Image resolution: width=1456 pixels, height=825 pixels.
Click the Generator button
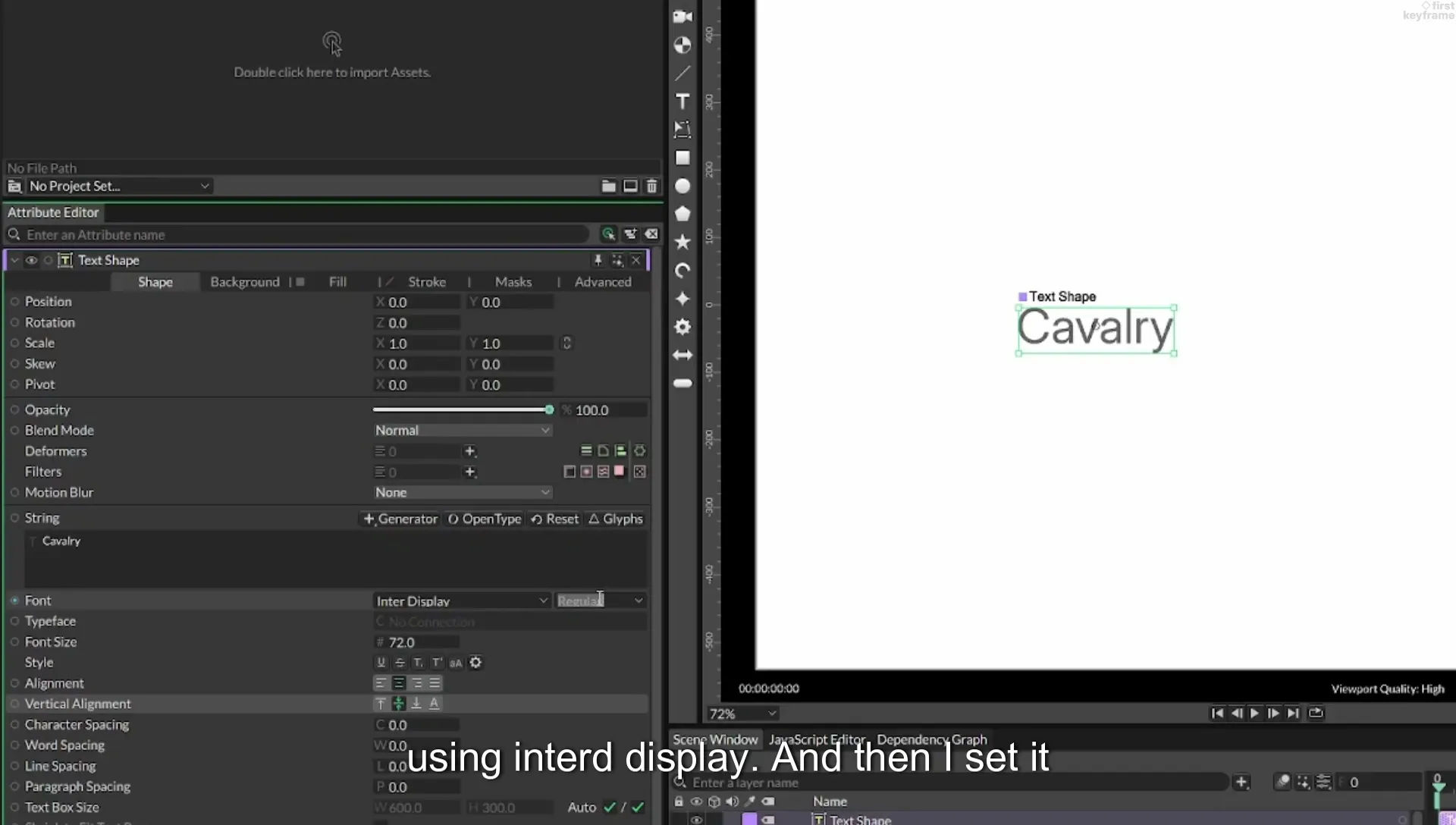[400, 519]
